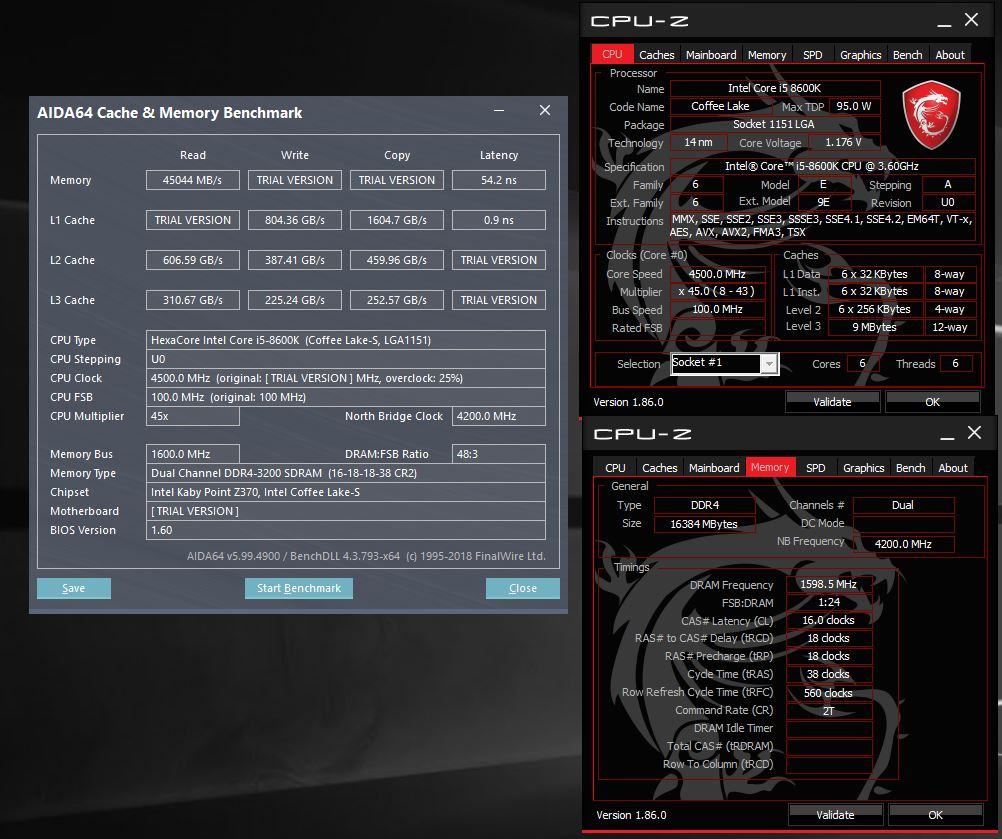Click Close button in AIDA64 window
The height and width of the screenshot is (839, 1002).
(523, 589)
